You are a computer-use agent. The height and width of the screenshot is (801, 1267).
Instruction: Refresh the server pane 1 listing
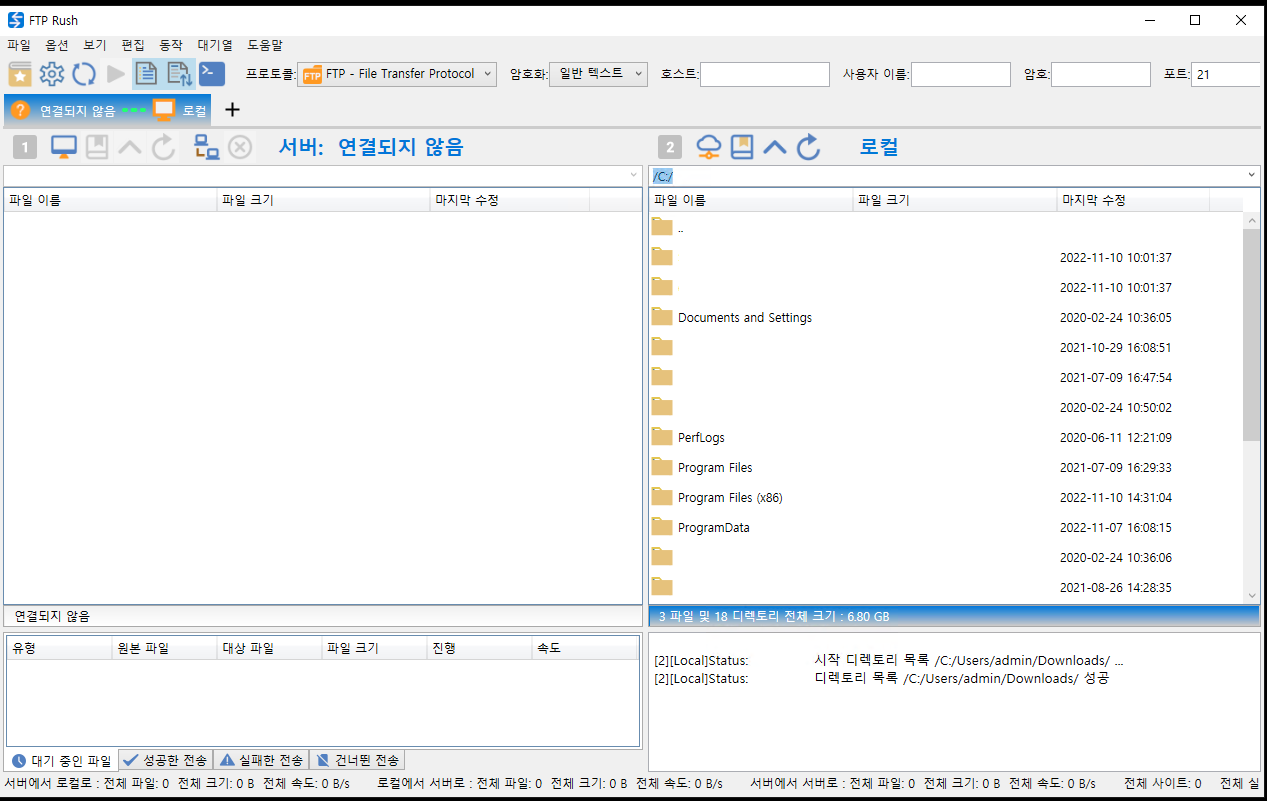(163, 147)
